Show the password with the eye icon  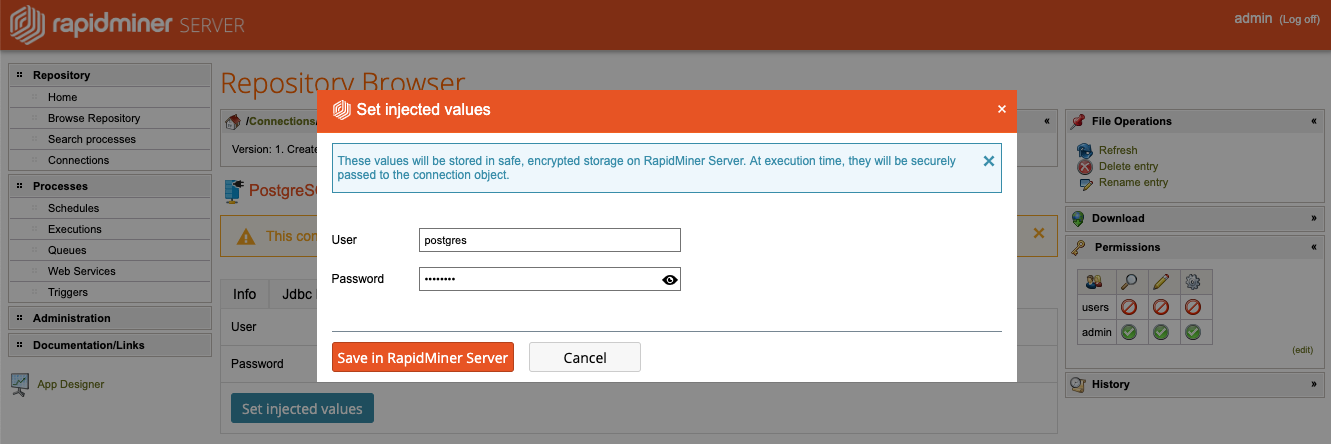(670, 280)
